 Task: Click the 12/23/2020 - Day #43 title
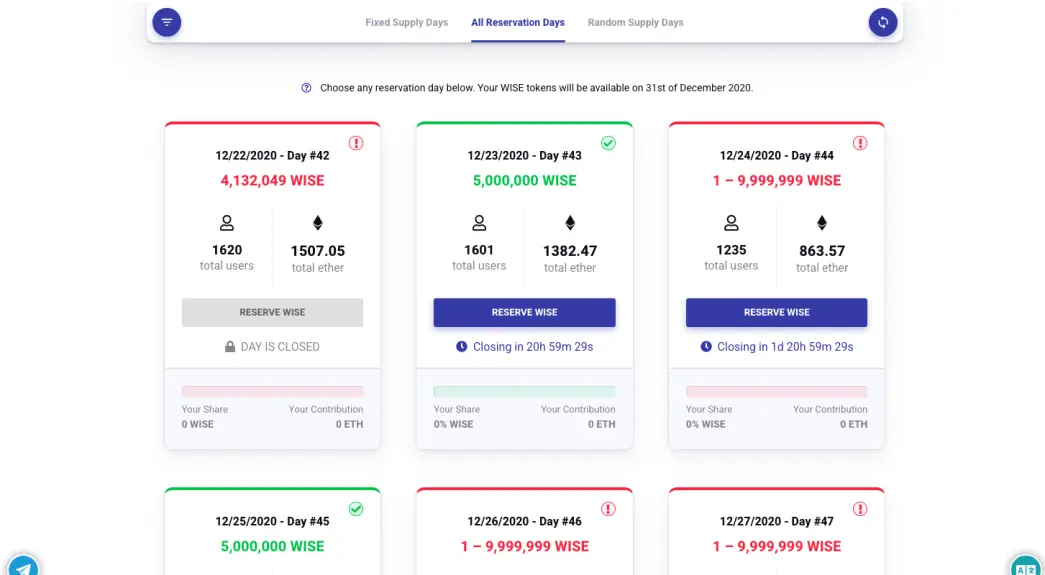click(524, 155)
